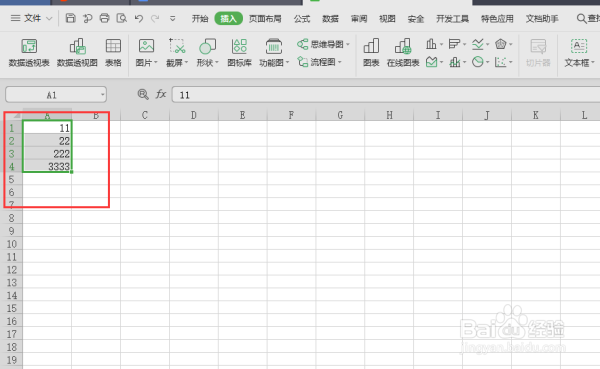
Task: Click the 截屏 screenshot icon
Action: click(177, 46)
